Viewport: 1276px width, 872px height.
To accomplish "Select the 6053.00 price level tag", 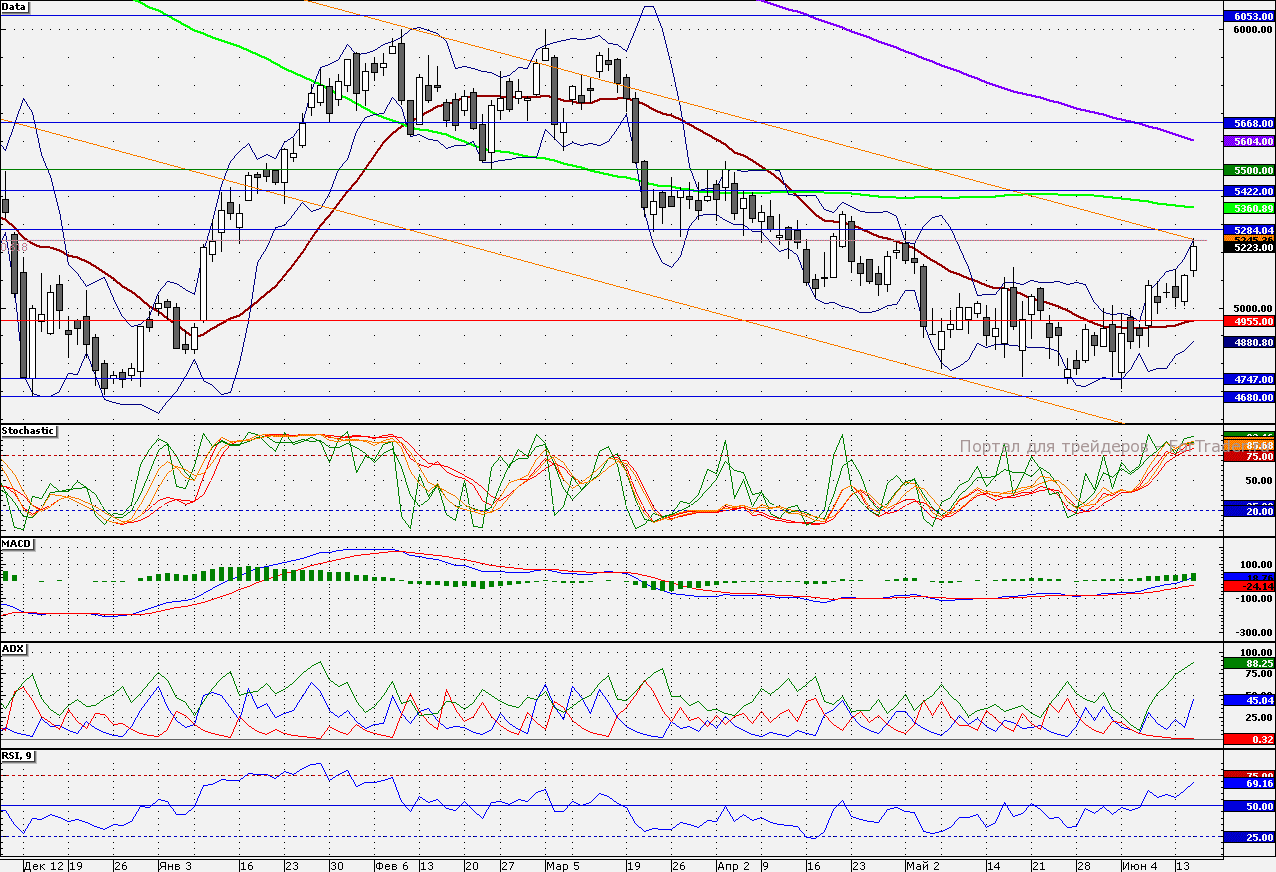I will point(1250,16).
